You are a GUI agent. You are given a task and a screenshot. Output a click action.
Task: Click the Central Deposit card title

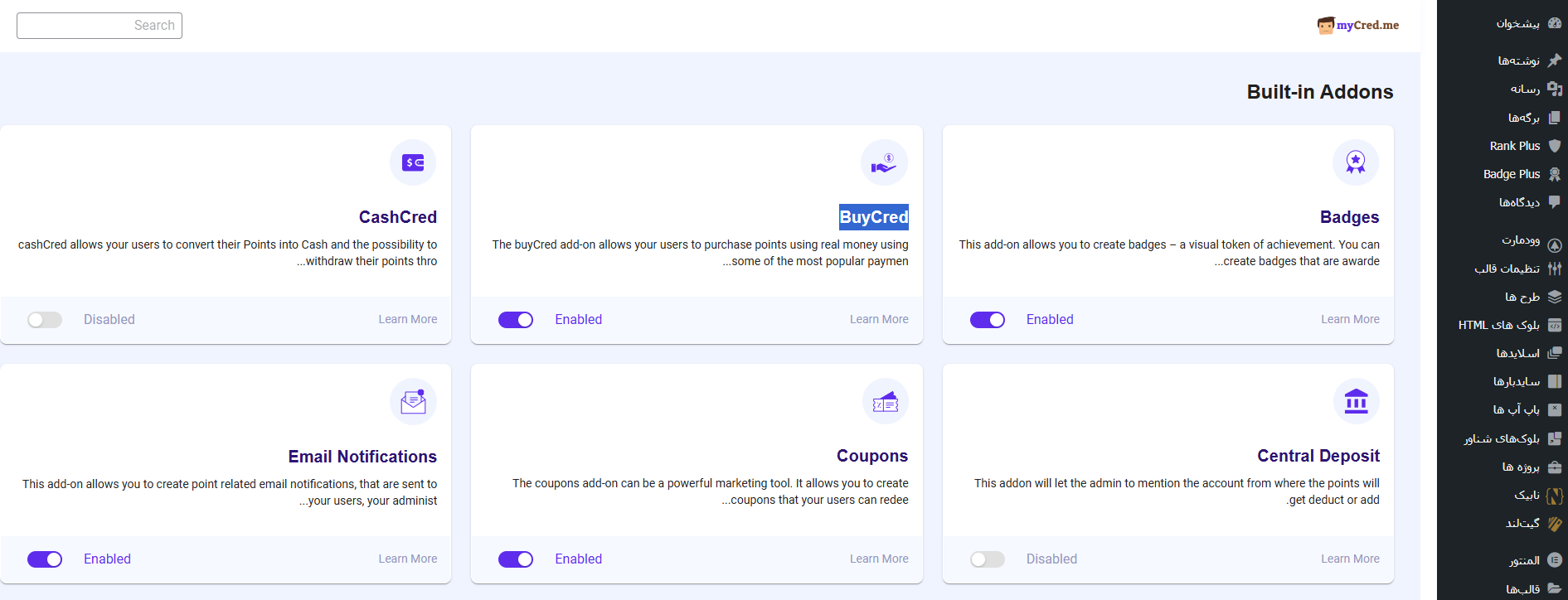click(1318, 456)
